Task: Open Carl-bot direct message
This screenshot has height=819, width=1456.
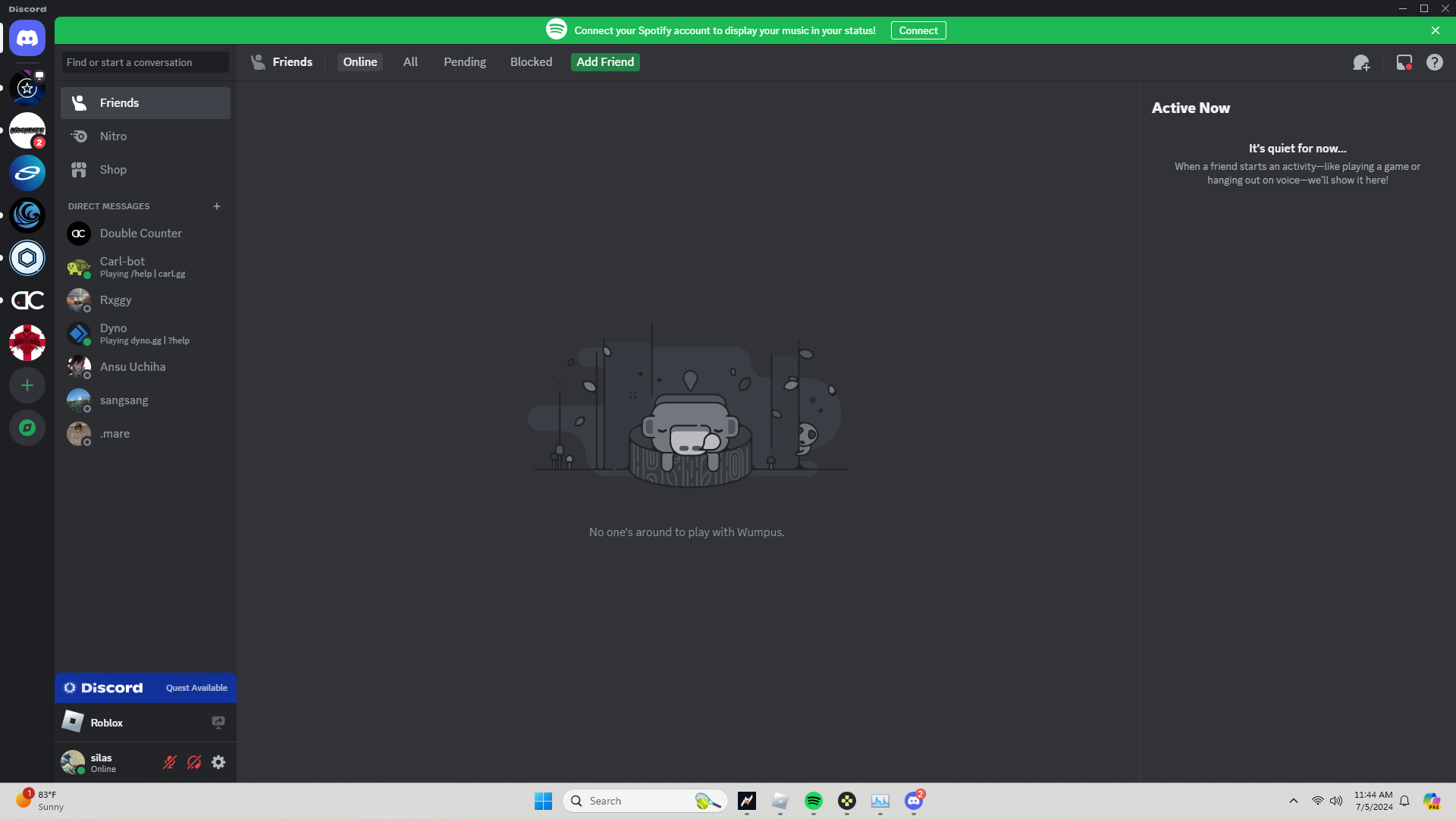Action: [146, 267]
